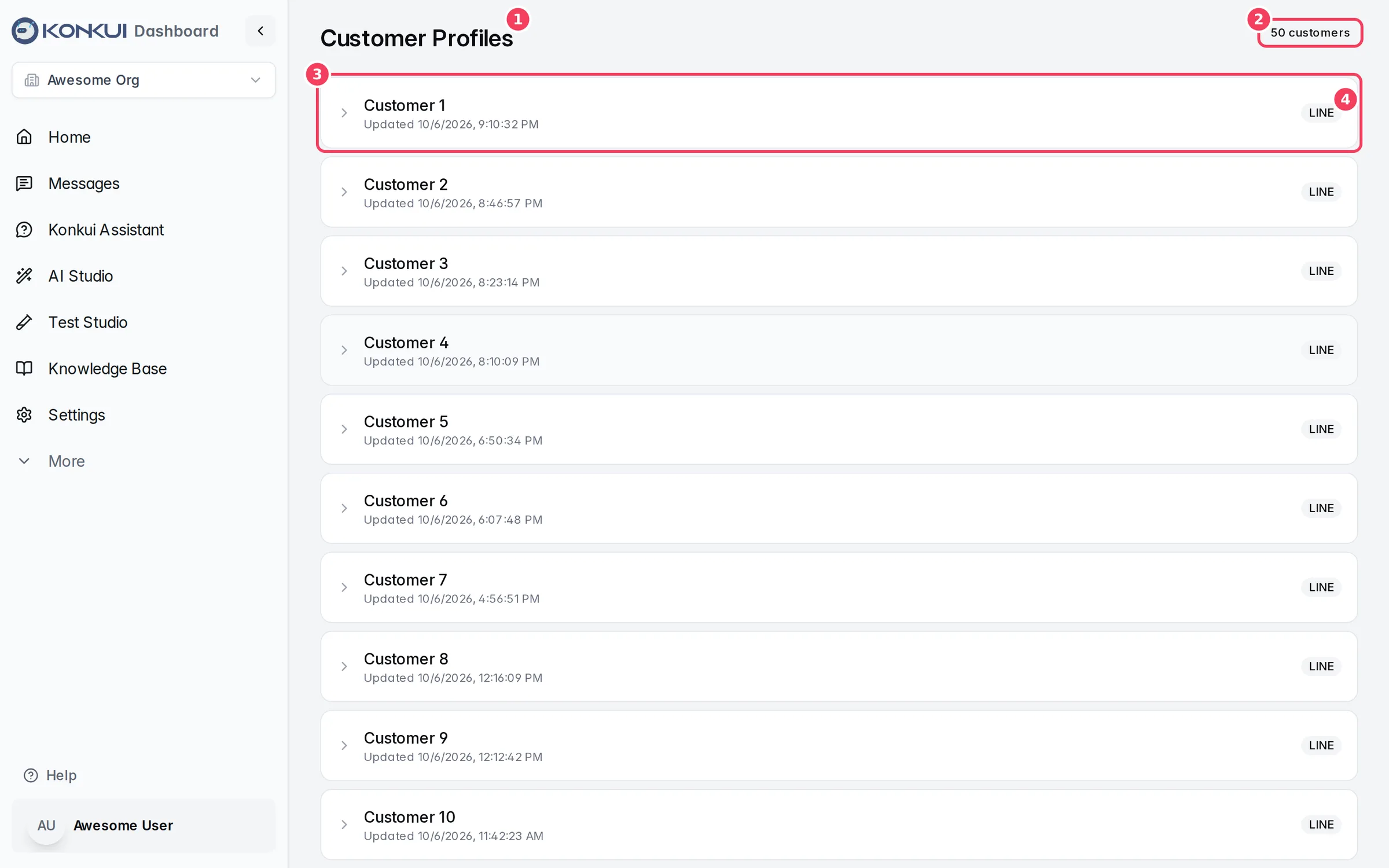Click the LINE badge on Customer 10
This screenshot has height=868, width=1389.
(1321, 825)
